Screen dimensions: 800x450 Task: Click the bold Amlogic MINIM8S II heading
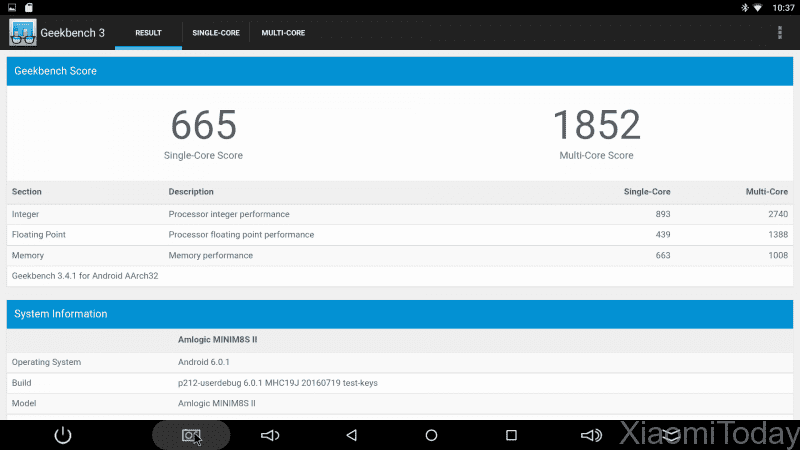click(x=217, y=340)
